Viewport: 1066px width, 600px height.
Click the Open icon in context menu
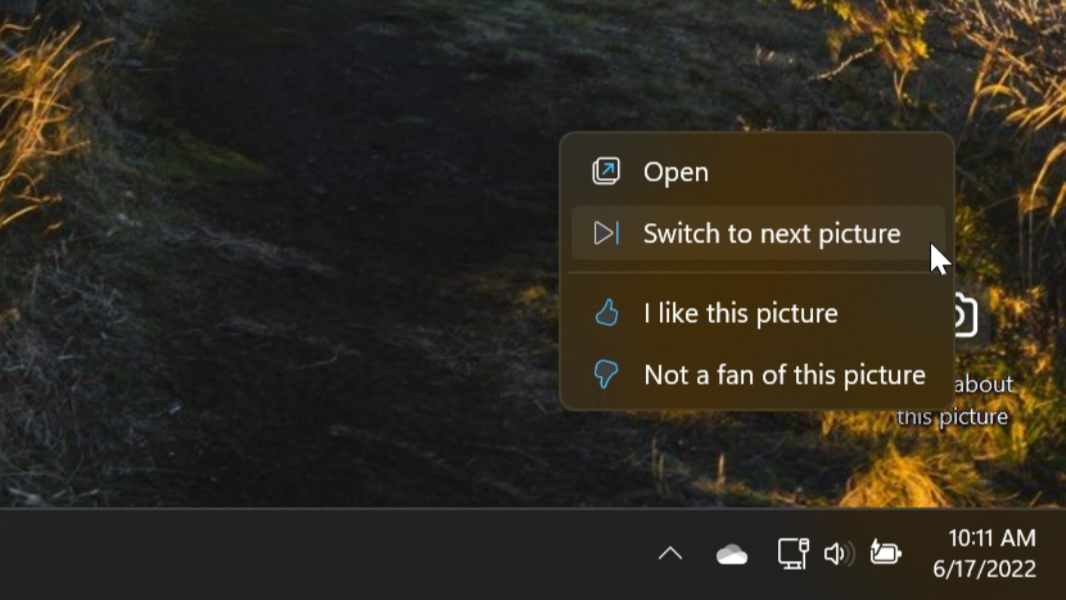[606, 172]
